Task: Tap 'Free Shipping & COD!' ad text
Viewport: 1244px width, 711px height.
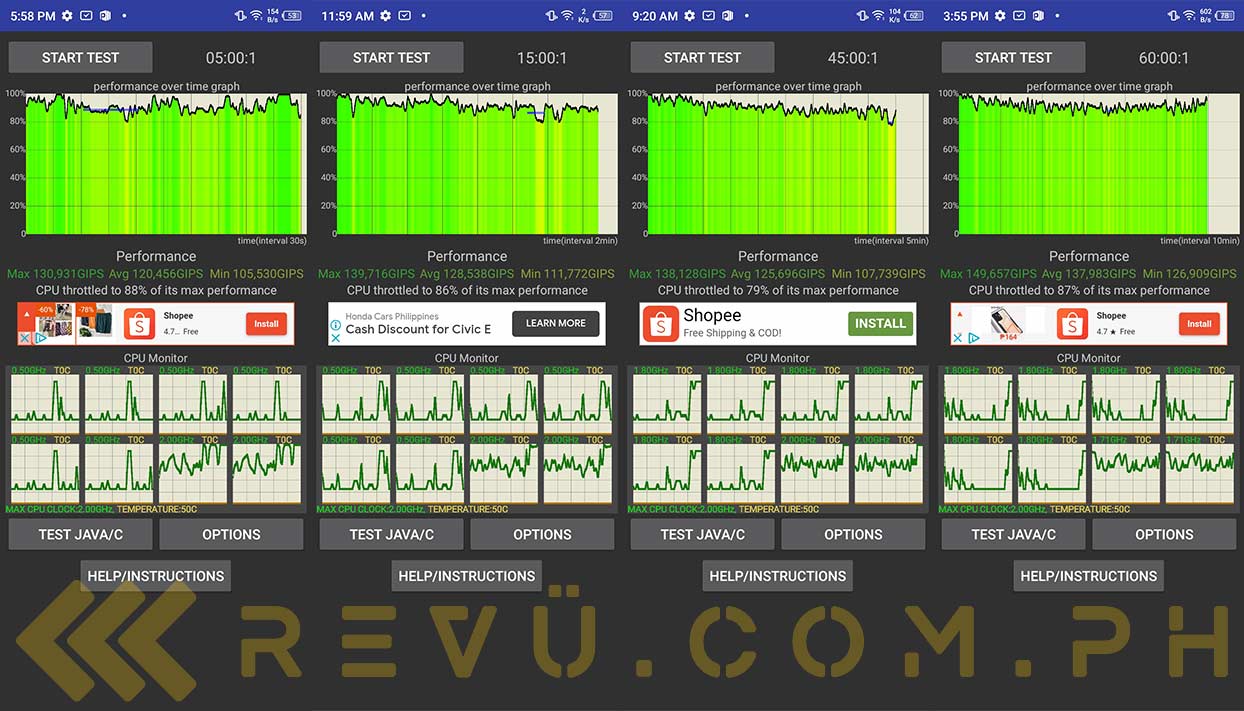Action: pos(733,333)
